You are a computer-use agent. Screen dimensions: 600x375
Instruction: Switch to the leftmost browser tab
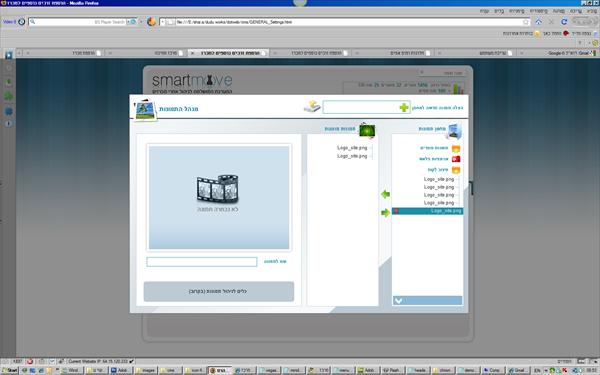[62, 53]
